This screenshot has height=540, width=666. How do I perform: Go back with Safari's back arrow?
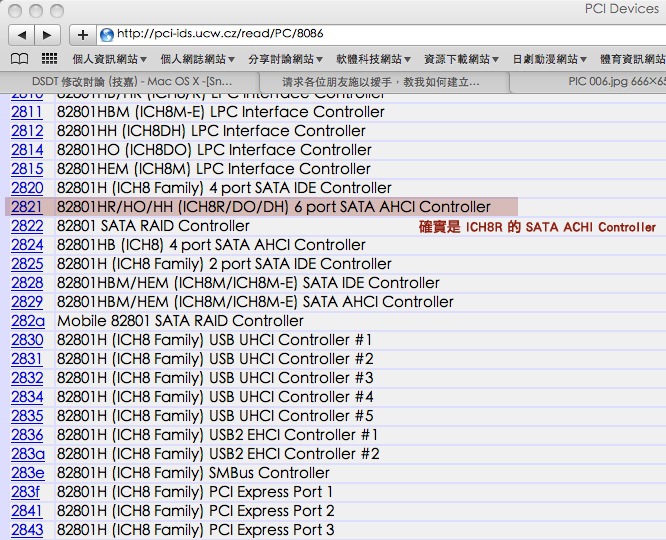22,34
